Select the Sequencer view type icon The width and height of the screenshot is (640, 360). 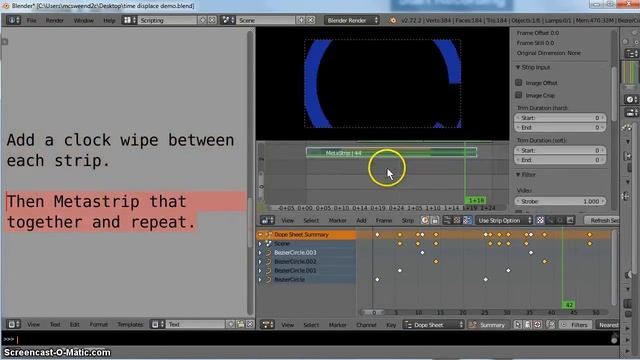click(447, 220)
